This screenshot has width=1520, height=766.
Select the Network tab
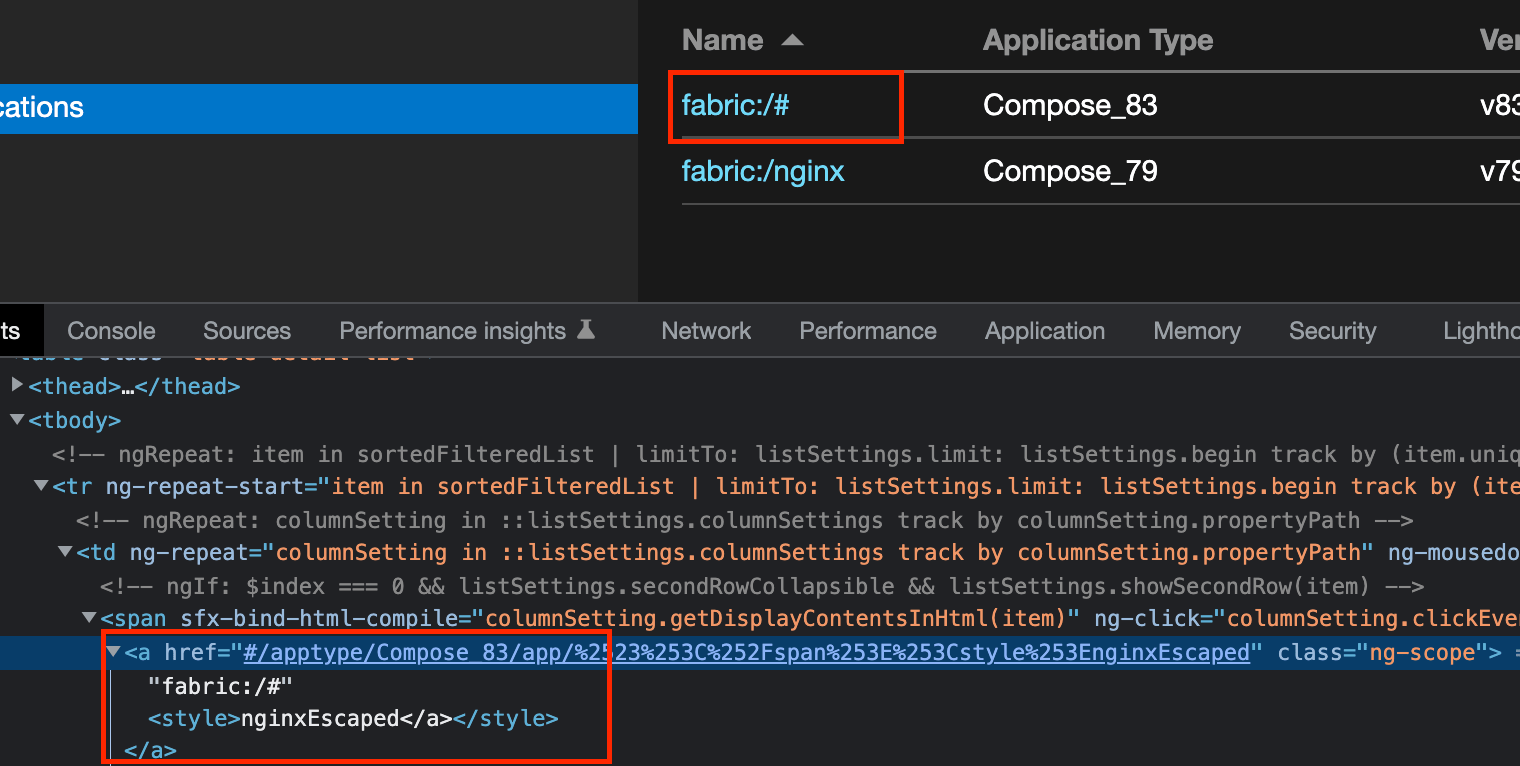point(705,330)
